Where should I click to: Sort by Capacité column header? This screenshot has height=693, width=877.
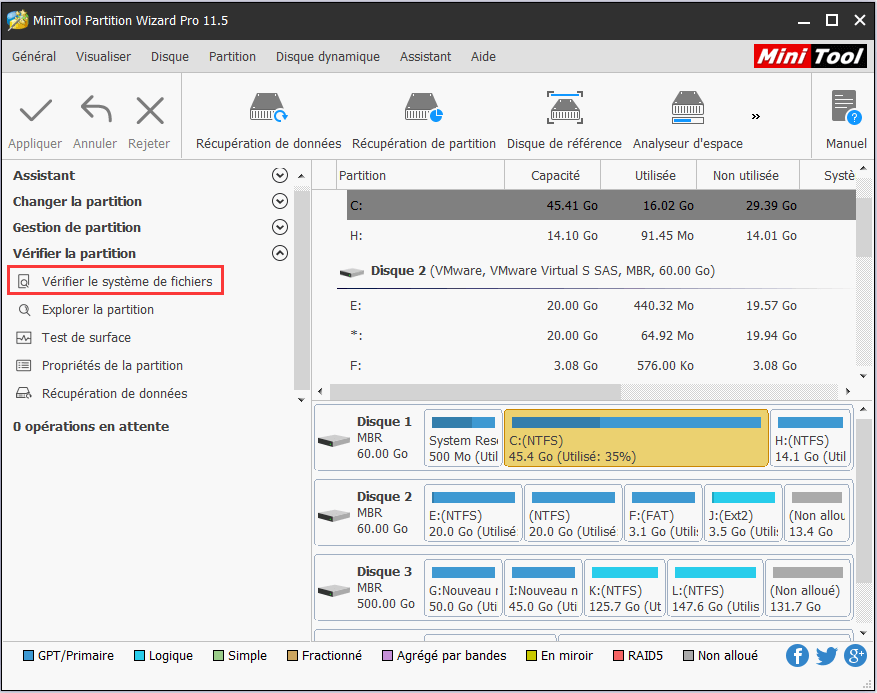coord(553,176)
